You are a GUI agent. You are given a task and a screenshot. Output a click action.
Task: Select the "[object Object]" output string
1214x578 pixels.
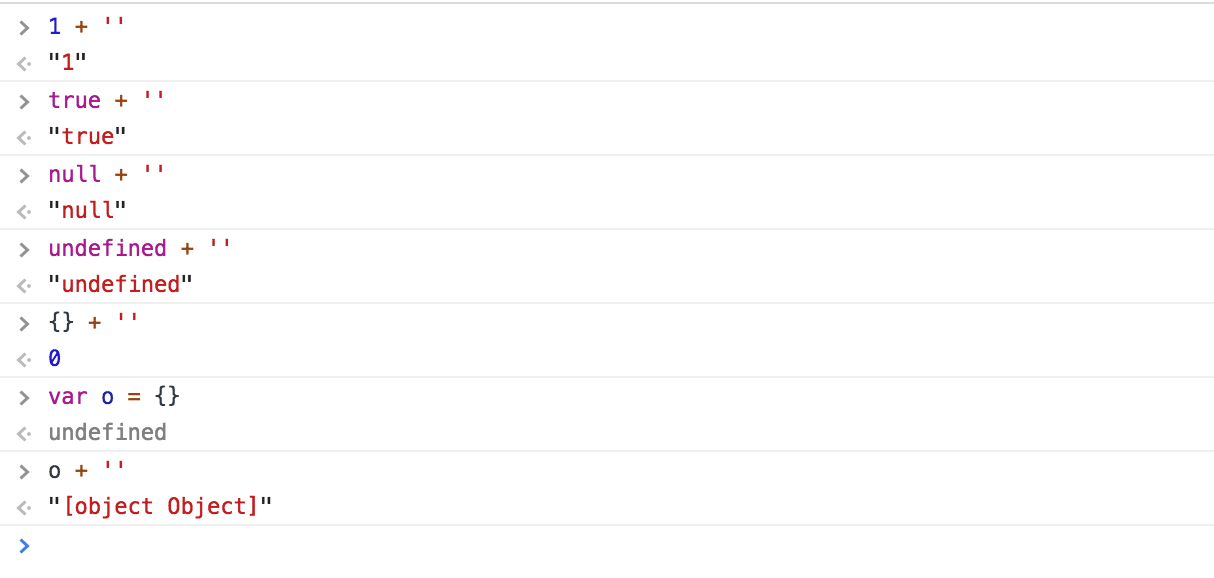click(x=160, y=507)
